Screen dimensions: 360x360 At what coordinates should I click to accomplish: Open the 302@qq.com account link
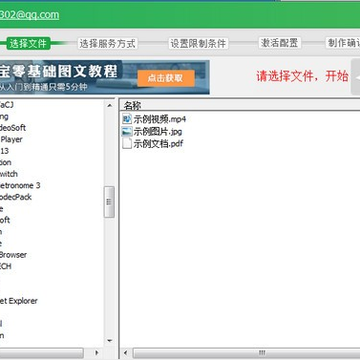pos(29,15)
